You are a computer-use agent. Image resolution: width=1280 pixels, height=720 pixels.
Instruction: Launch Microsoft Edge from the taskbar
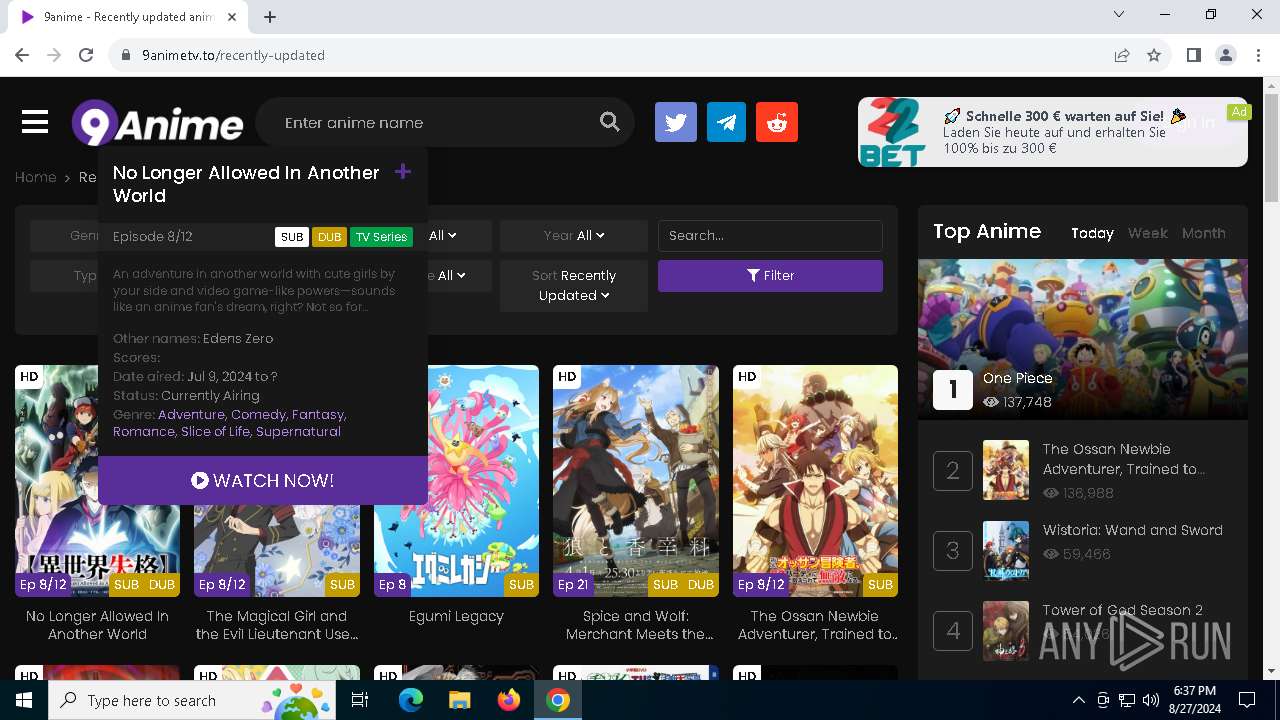point(411,700)
